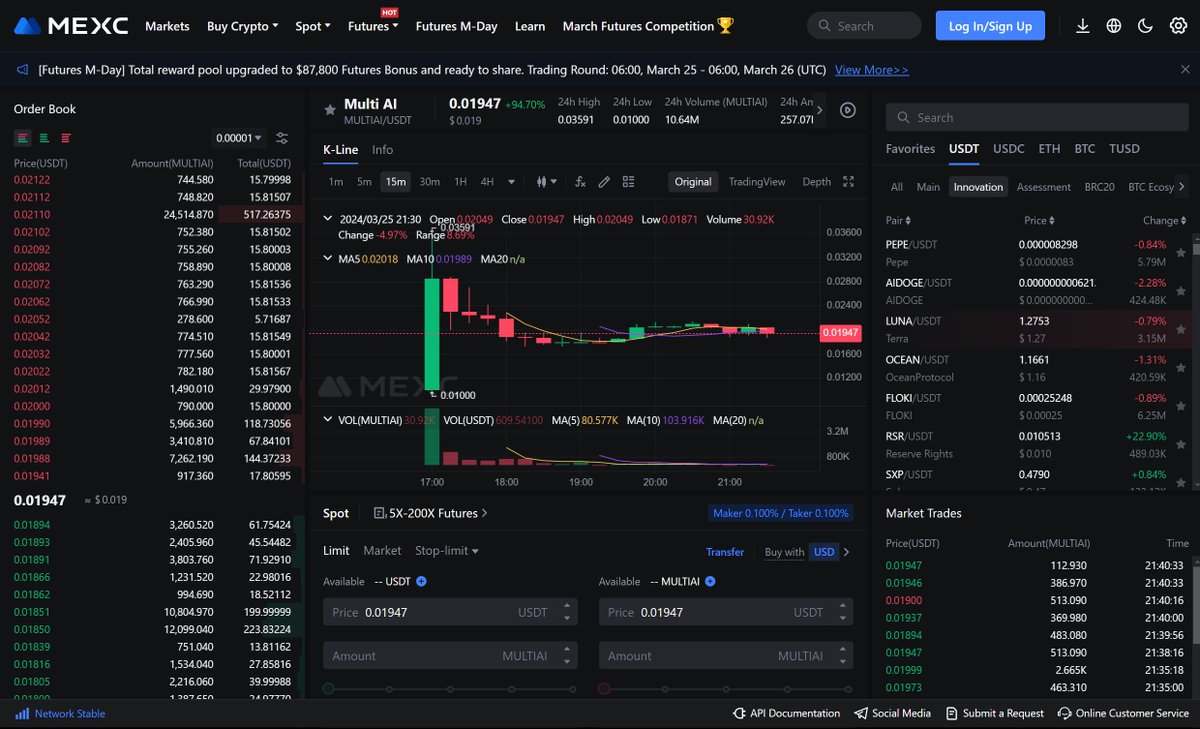This screenshot has width=1200, height=729.
Task: Open the Markets menu item
Action: point(167,26)
